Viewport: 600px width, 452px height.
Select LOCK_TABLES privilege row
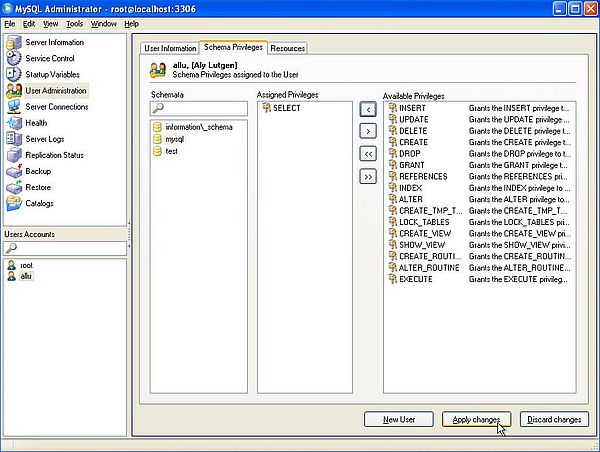(479, 222)
